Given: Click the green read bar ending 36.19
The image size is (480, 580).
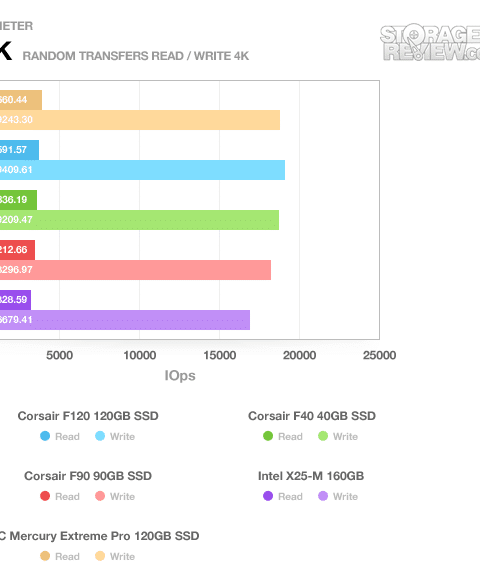Looking at the screenshot, I should (x=18, y=200).
